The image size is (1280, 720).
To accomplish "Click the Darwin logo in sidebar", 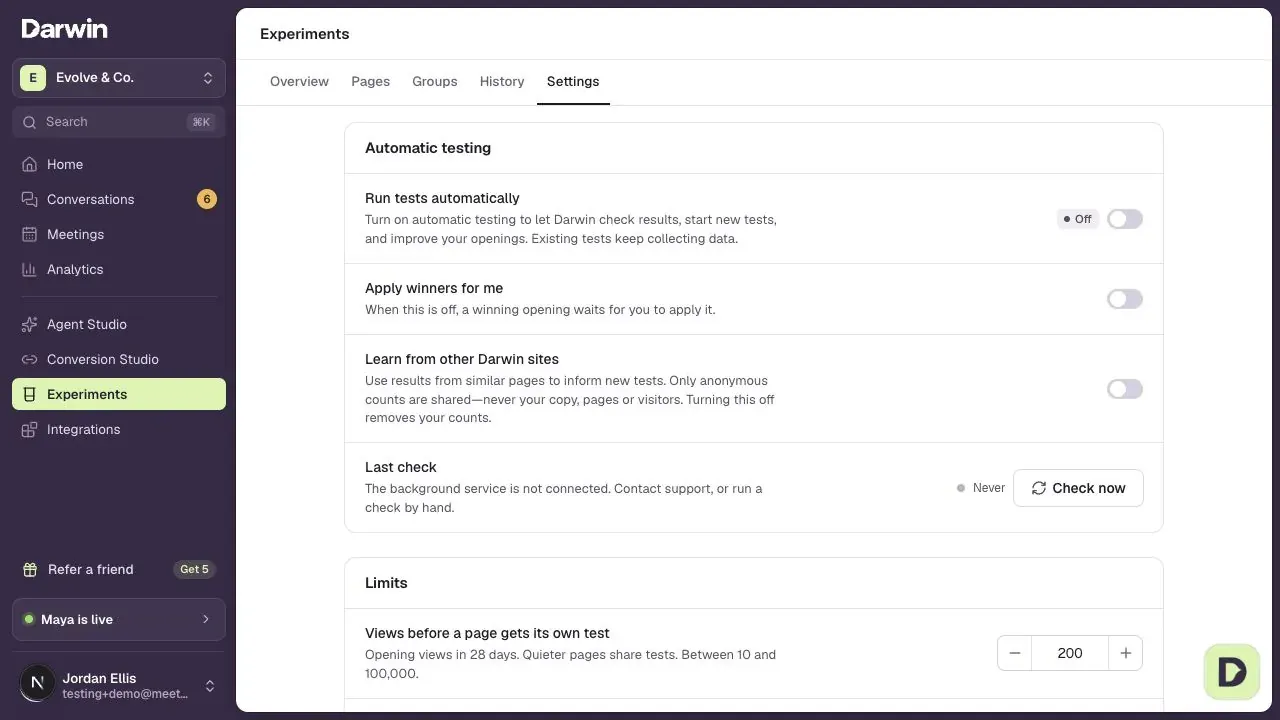I will [x=64, y=28].
